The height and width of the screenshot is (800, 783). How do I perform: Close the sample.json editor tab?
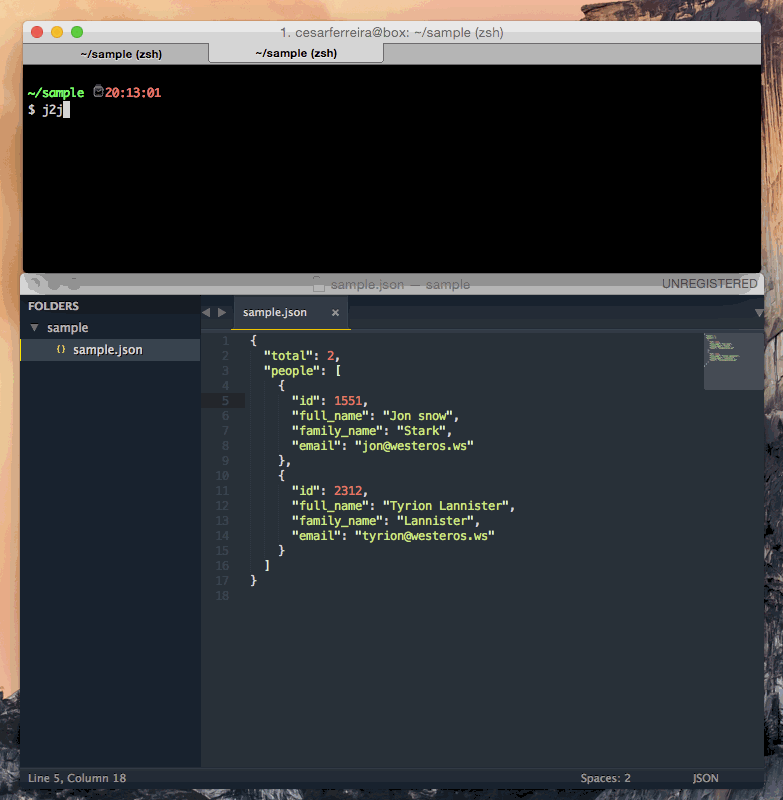click(335, 313)
